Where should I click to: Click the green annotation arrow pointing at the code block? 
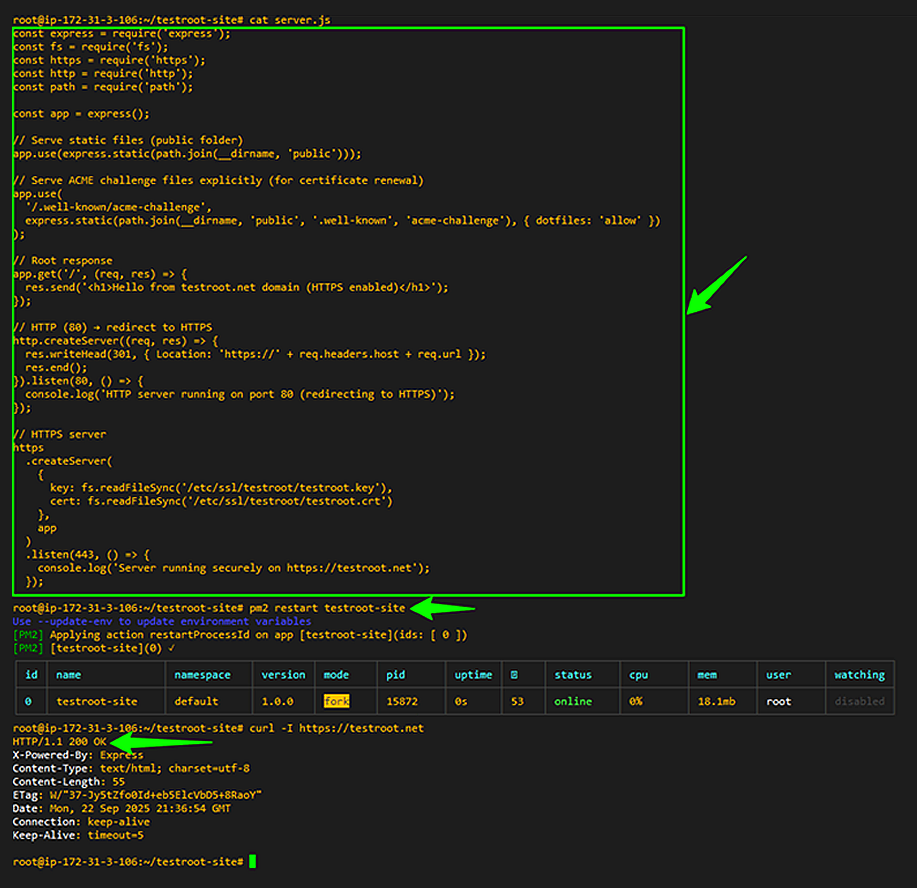click(716, 287)
